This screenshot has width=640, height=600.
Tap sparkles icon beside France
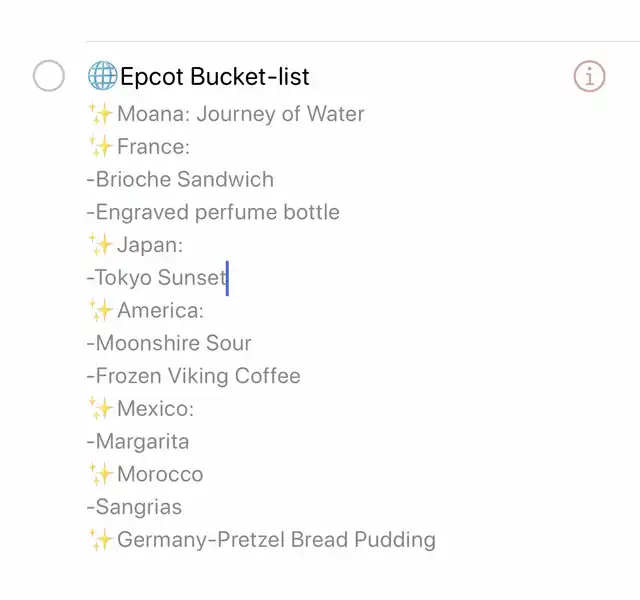100,147
